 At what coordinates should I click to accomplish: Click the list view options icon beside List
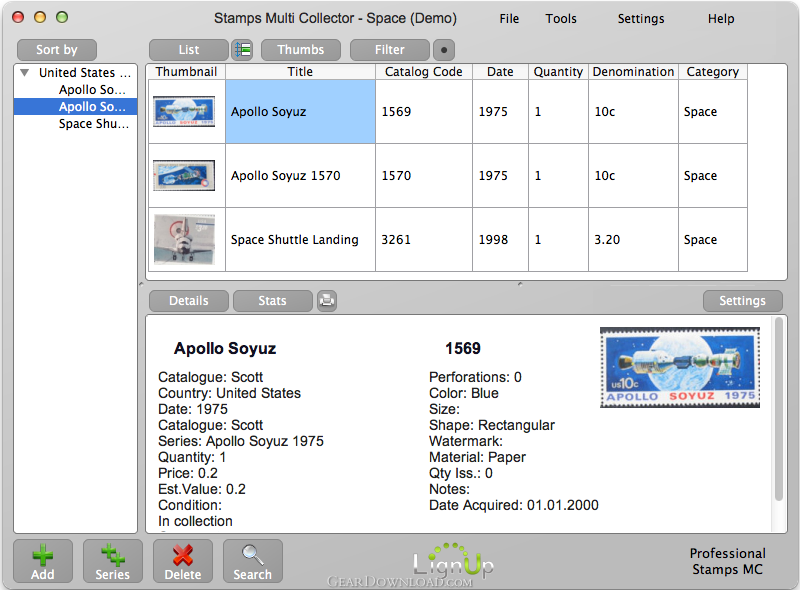click(242, 50)
